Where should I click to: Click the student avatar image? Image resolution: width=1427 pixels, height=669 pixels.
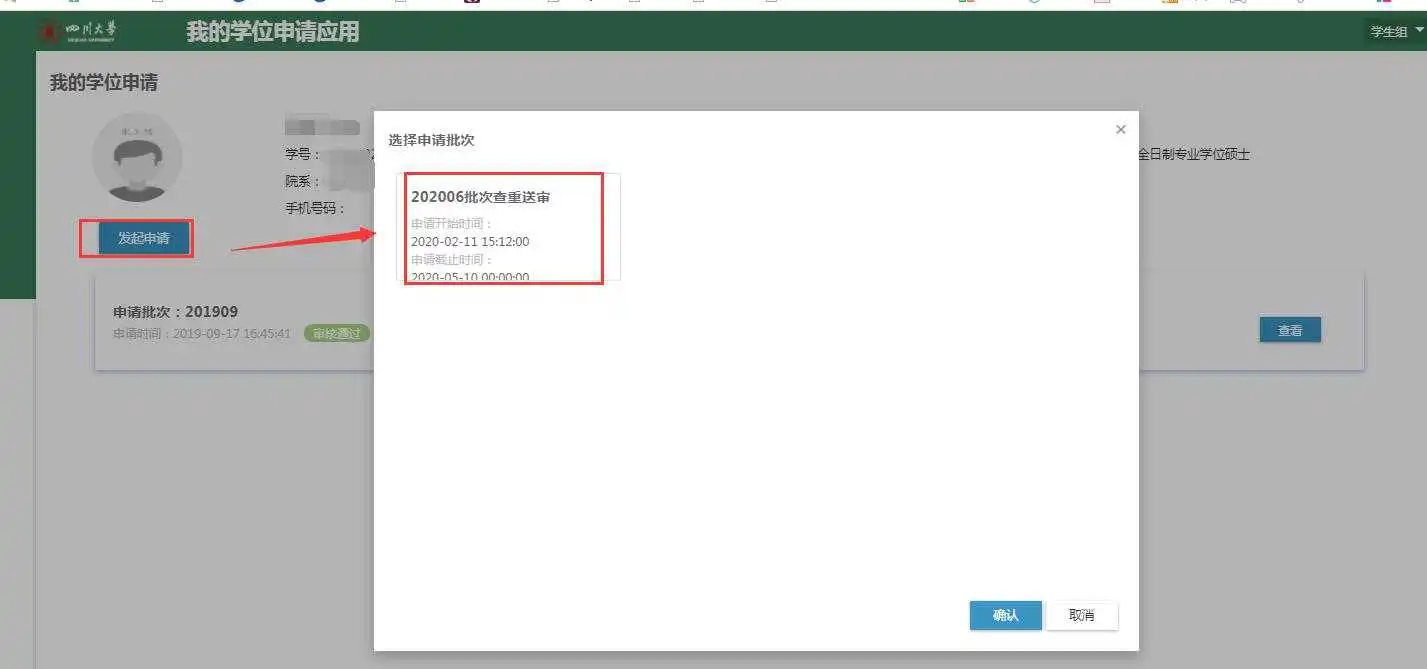(x=137, y=158)
